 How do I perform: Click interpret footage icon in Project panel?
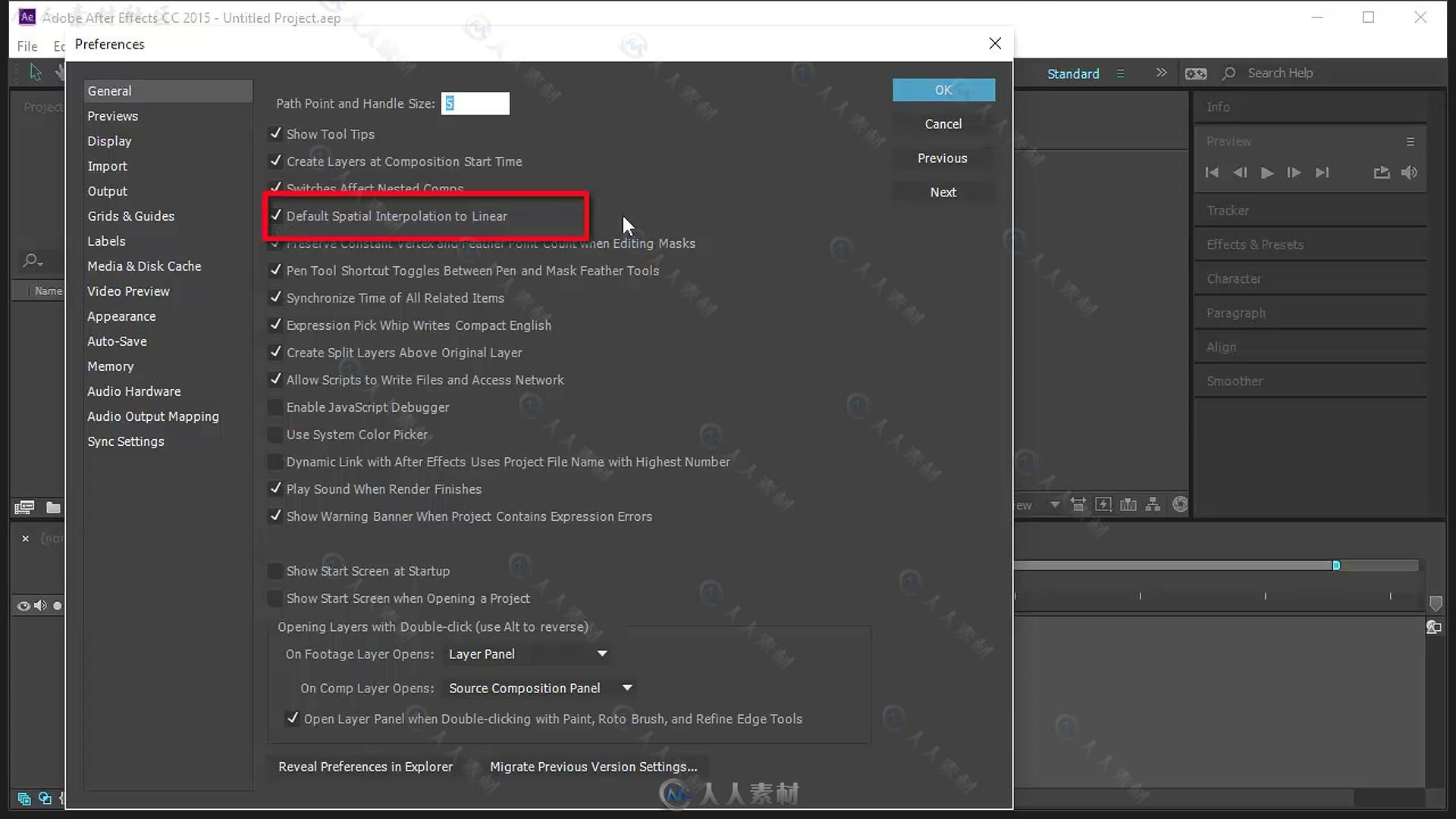click(x=24, y=507)
